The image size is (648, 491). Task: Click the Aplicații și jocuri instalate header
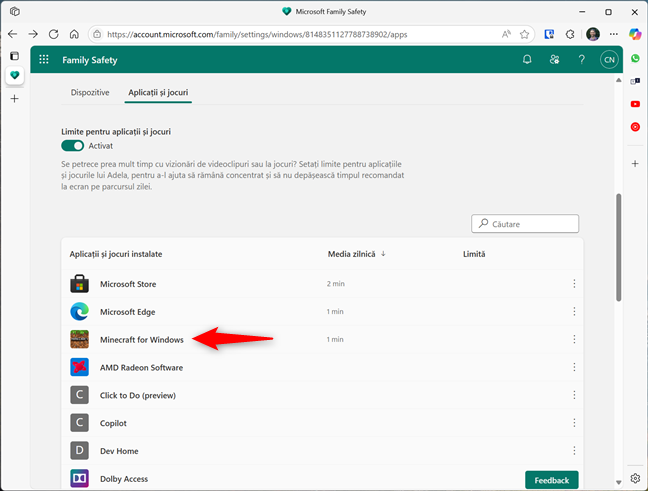tap(116, 254)
